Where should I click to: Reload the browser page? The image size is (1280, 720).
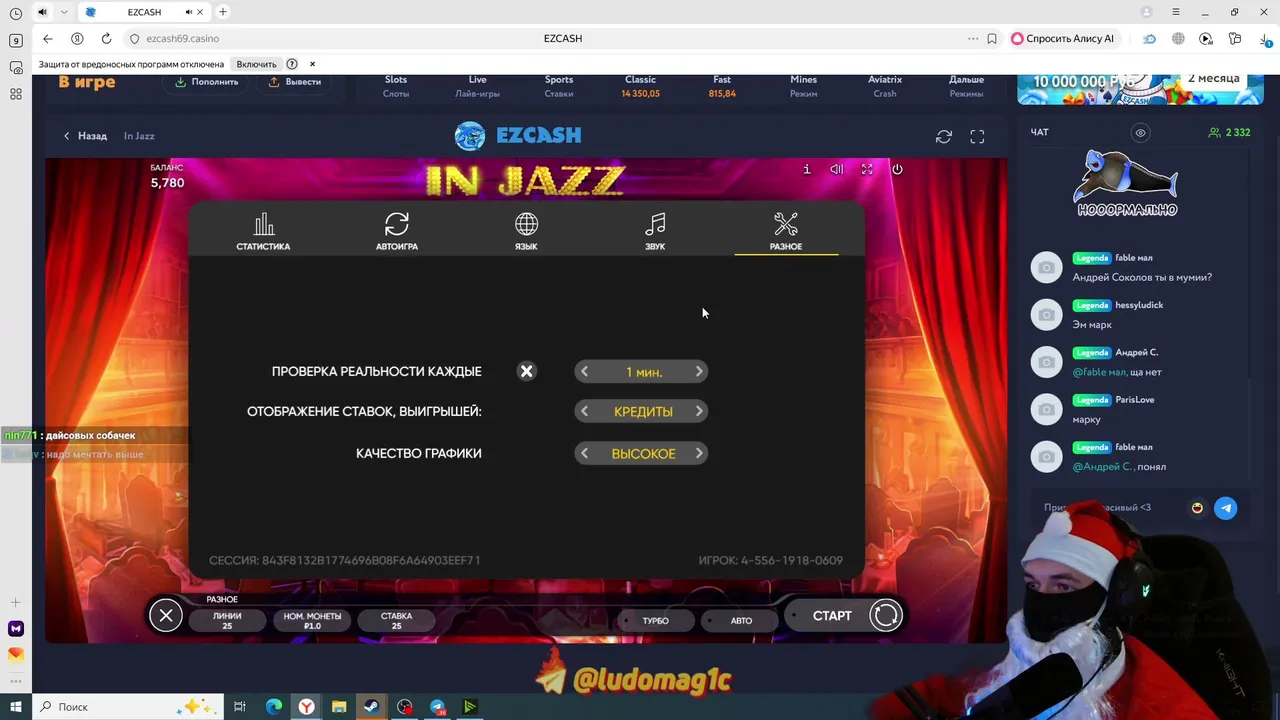[106, 38]
